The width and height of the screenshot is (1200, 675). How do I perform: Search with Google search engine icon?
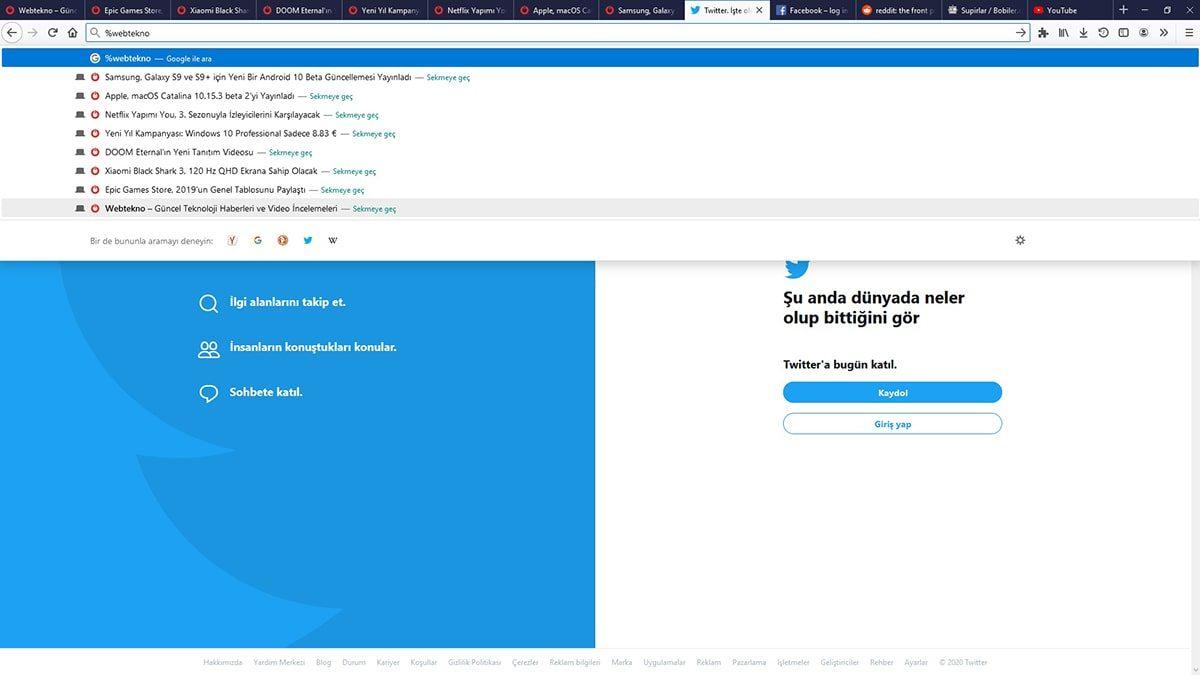(257, 240)
